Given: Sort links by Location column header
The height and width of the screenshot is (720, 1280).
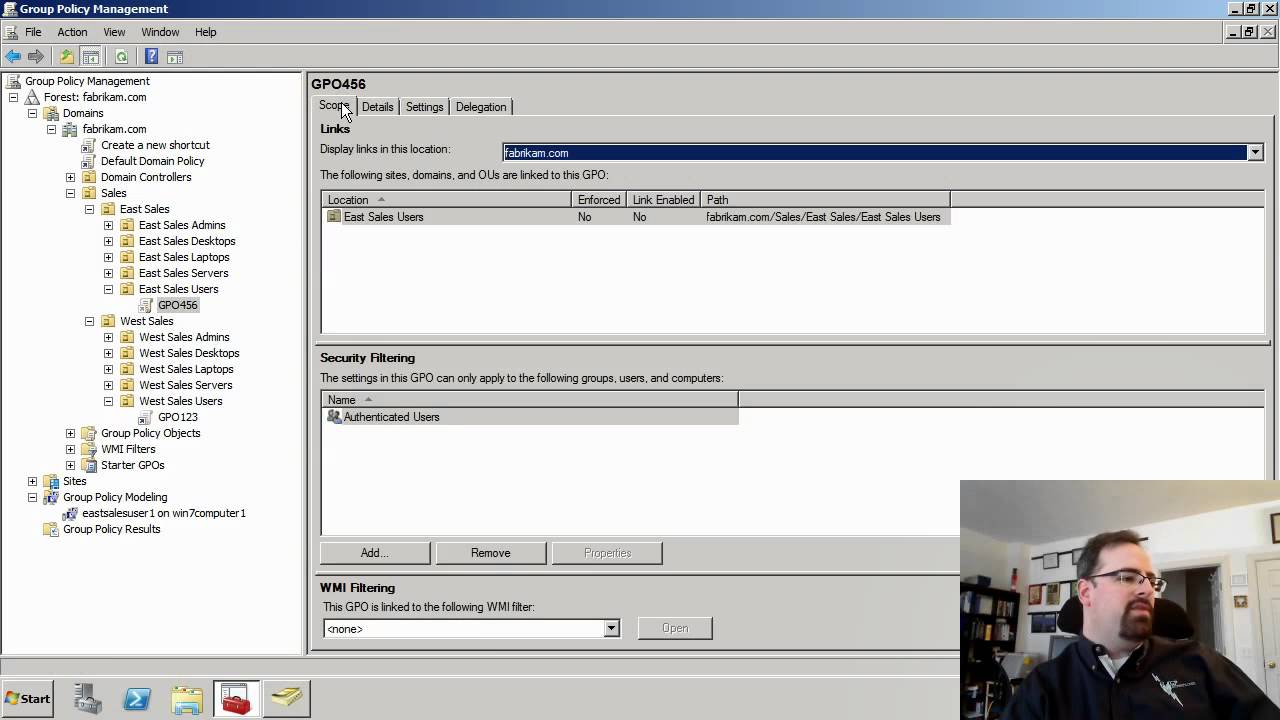Looking at the screenshot, I should 446,200.
